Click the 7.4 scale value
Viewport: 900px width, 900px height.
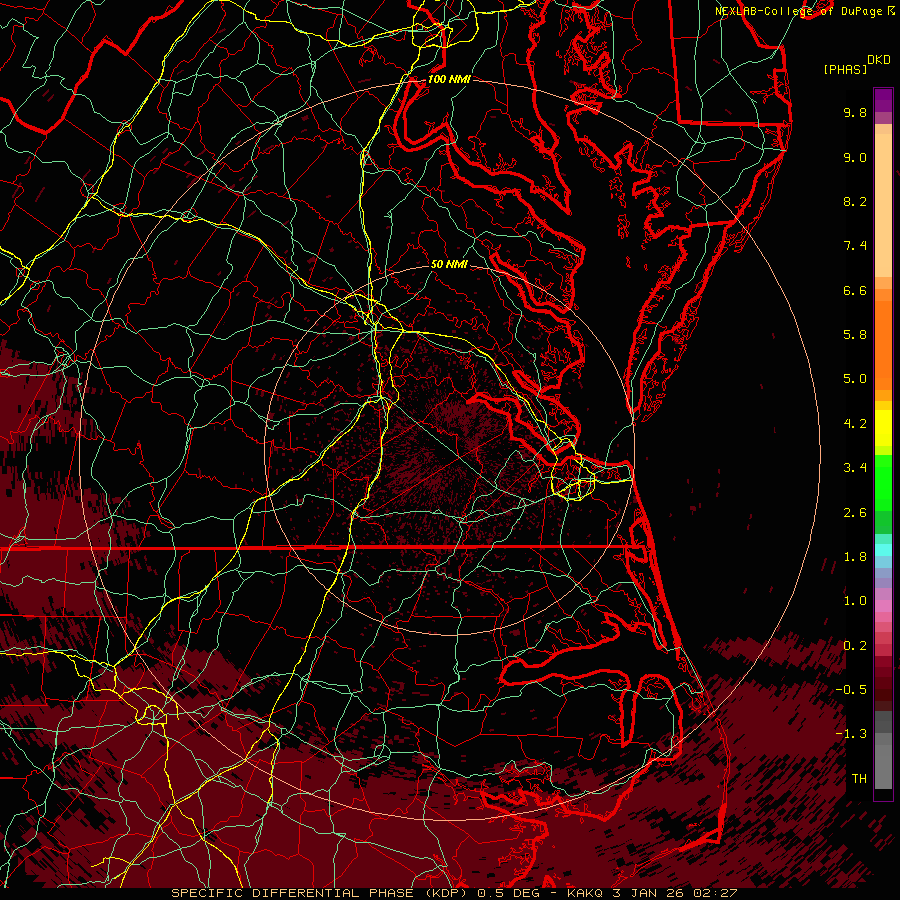855,246
